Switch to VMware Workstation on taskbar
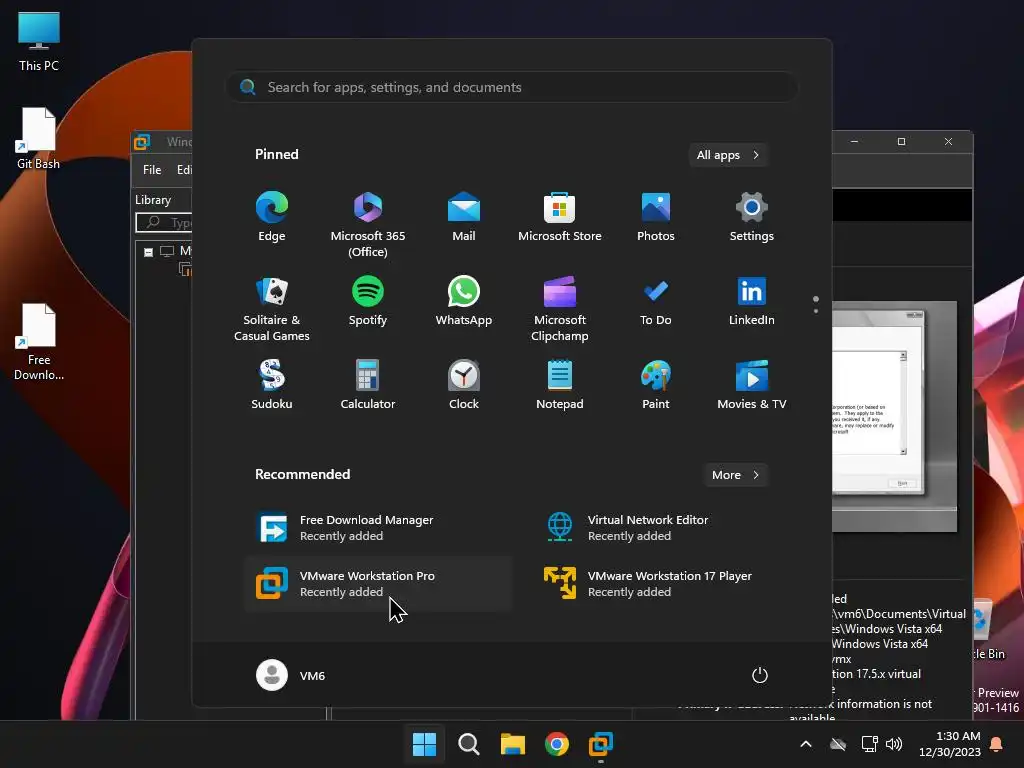This screenshot has height=768, width=1024. (x=600, y=744)
